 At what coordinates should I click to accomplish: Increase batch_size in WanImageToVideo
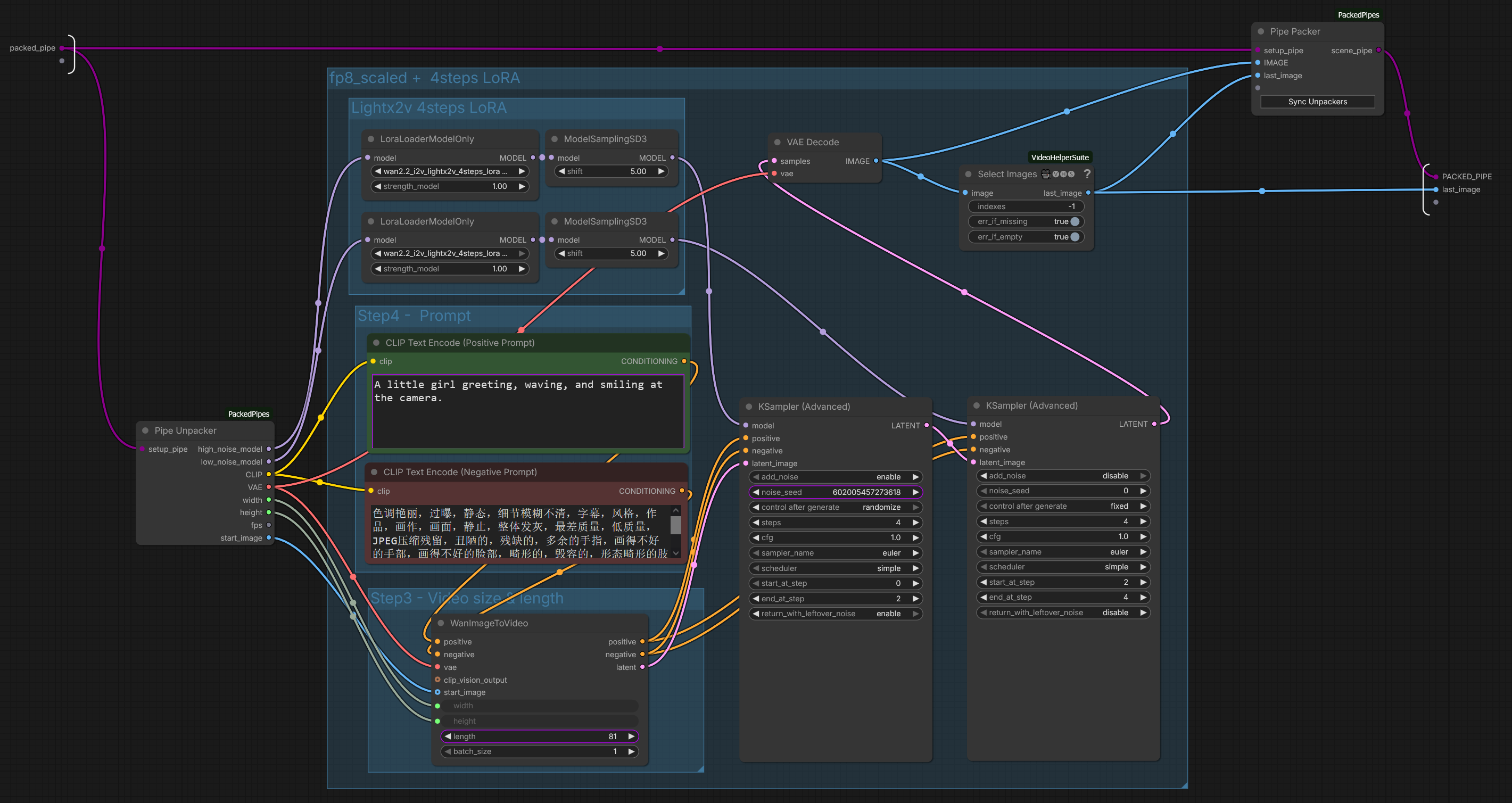[632, 751]
